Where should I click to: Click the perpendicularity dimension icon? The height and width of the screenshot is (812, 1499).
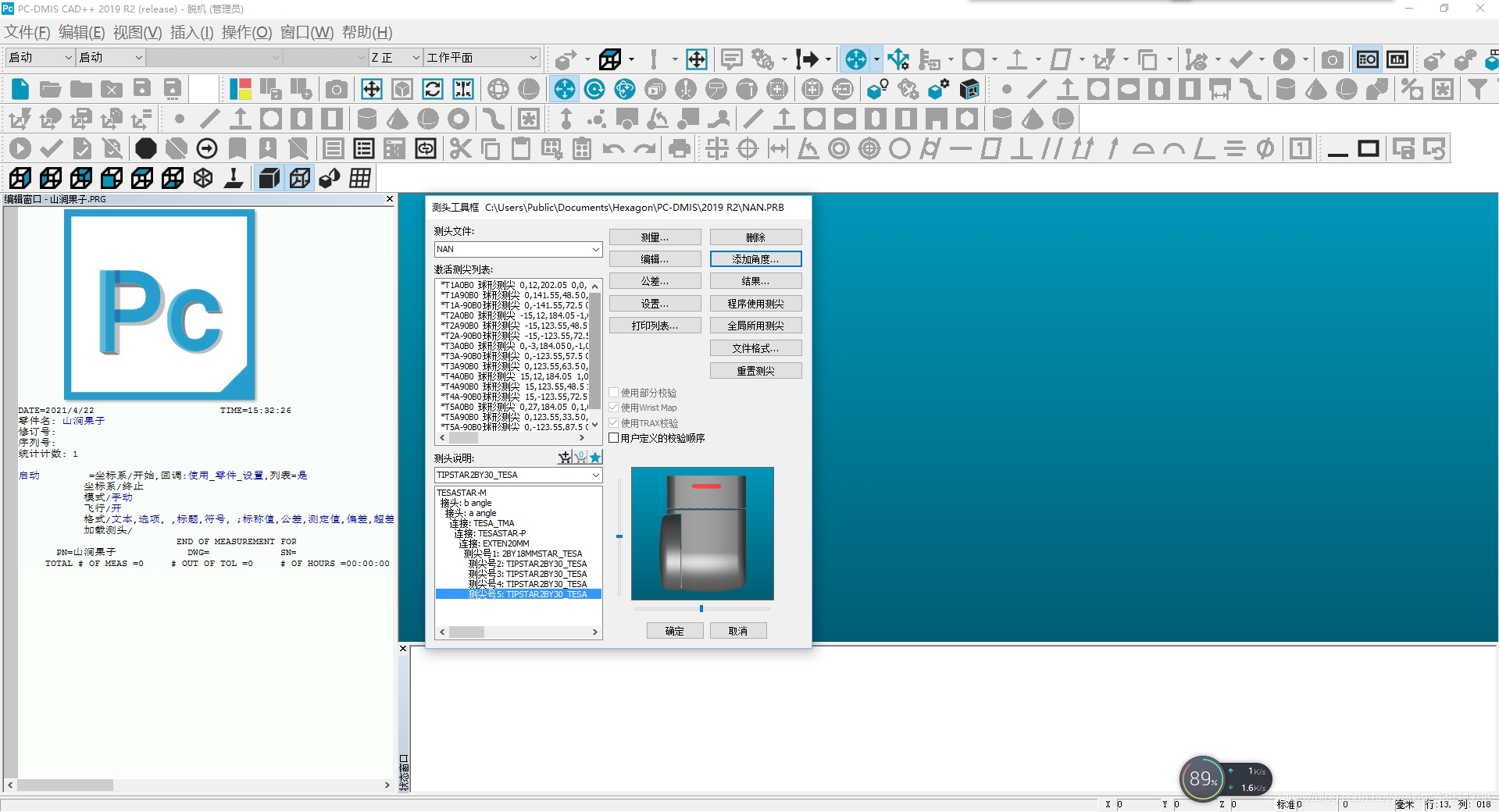pyautogui.click(x=1022, y=148)
